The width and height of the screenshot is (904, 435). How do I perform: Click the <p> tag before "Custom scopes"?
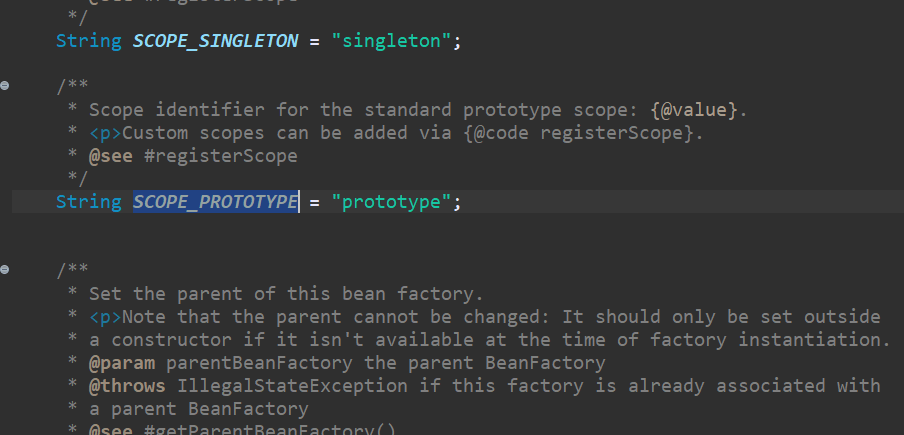click(106, 133)
